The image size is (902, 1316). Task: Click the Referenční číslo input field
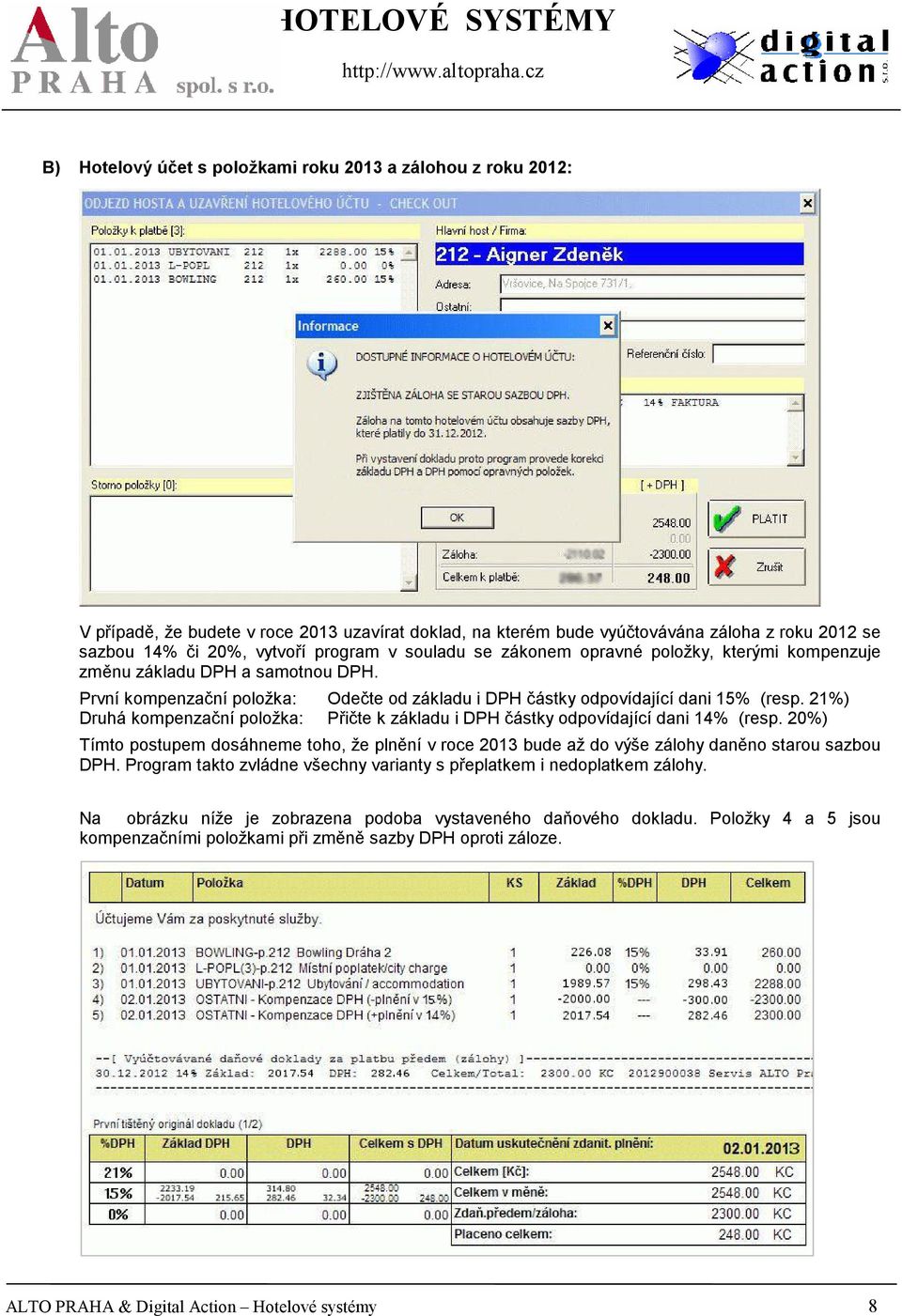click(758, 354)
